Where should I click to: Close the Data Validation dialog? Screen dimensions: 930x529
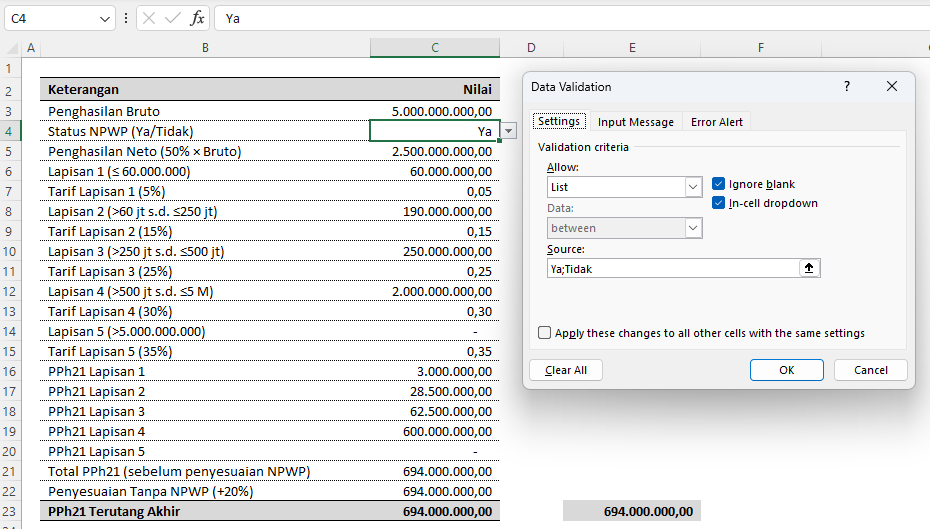click(x=892, y=87)
